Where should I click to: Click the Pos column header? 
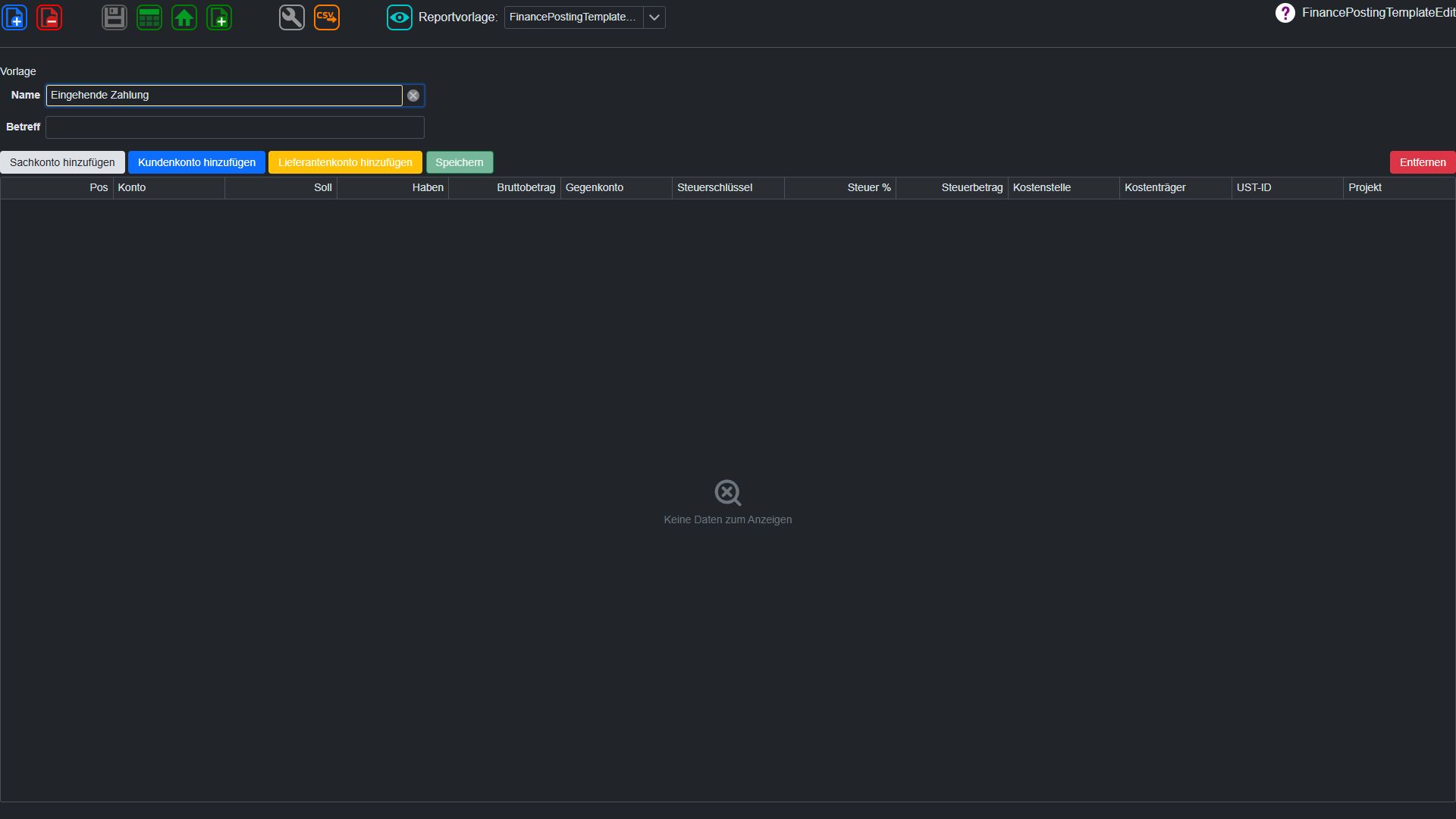(57, 188)
